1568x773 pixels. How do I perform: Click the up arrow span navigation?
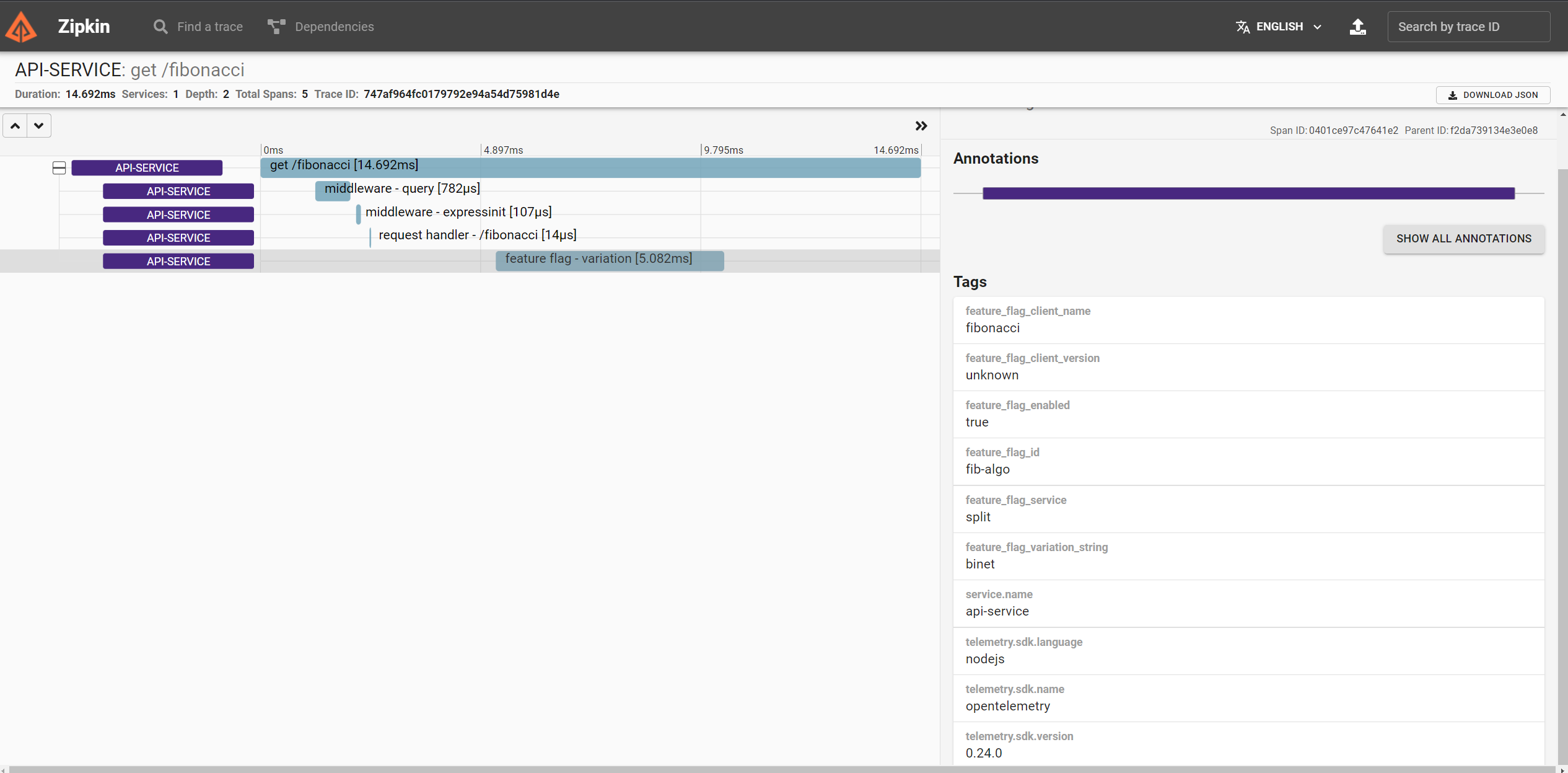[x=15, y=126]
